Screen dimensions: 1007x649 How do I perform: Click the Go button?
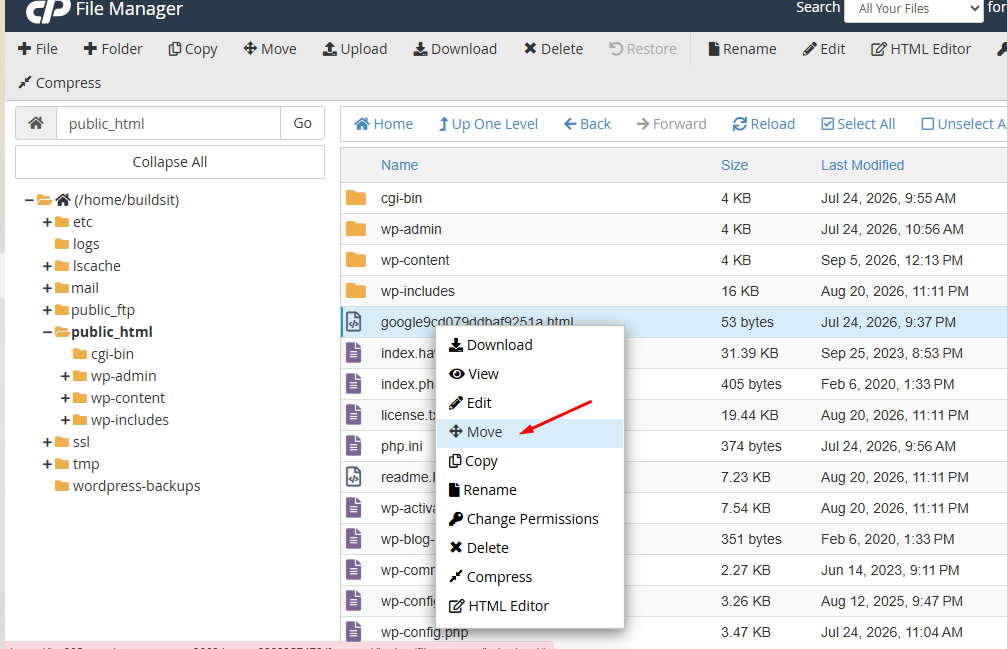pos(302,123)
